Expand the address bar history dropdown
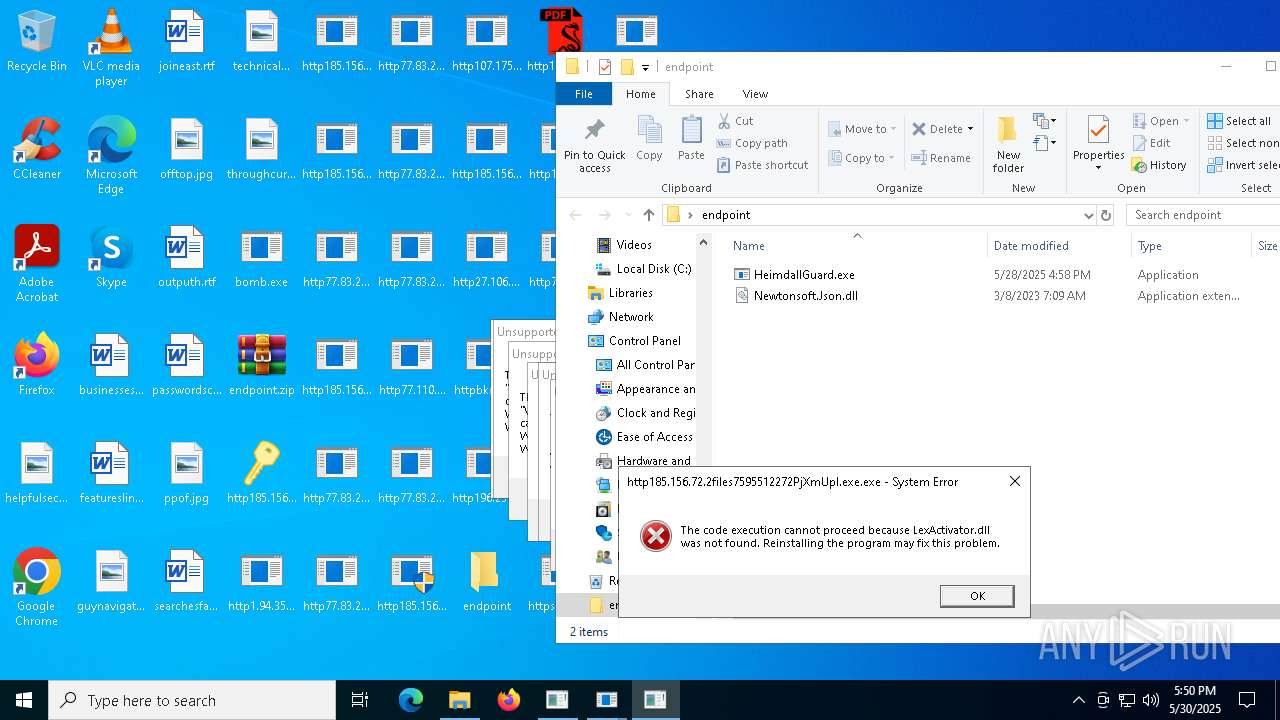Viewport: 1280px width, 720px height. coord(1088,215)
